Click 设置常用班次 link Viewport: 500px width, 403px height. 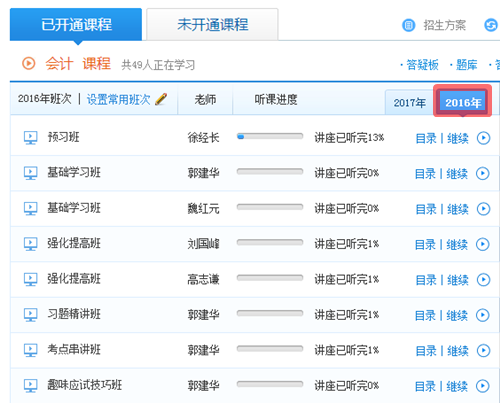(118, 99)
